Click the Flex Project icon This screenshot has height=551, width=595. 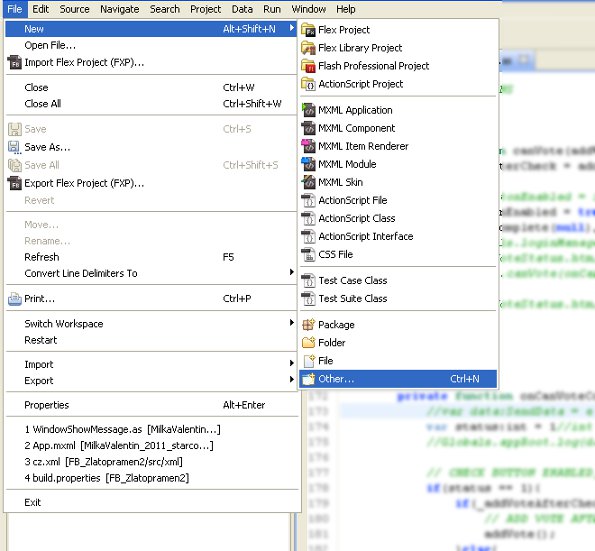click(x=308, y=30)
